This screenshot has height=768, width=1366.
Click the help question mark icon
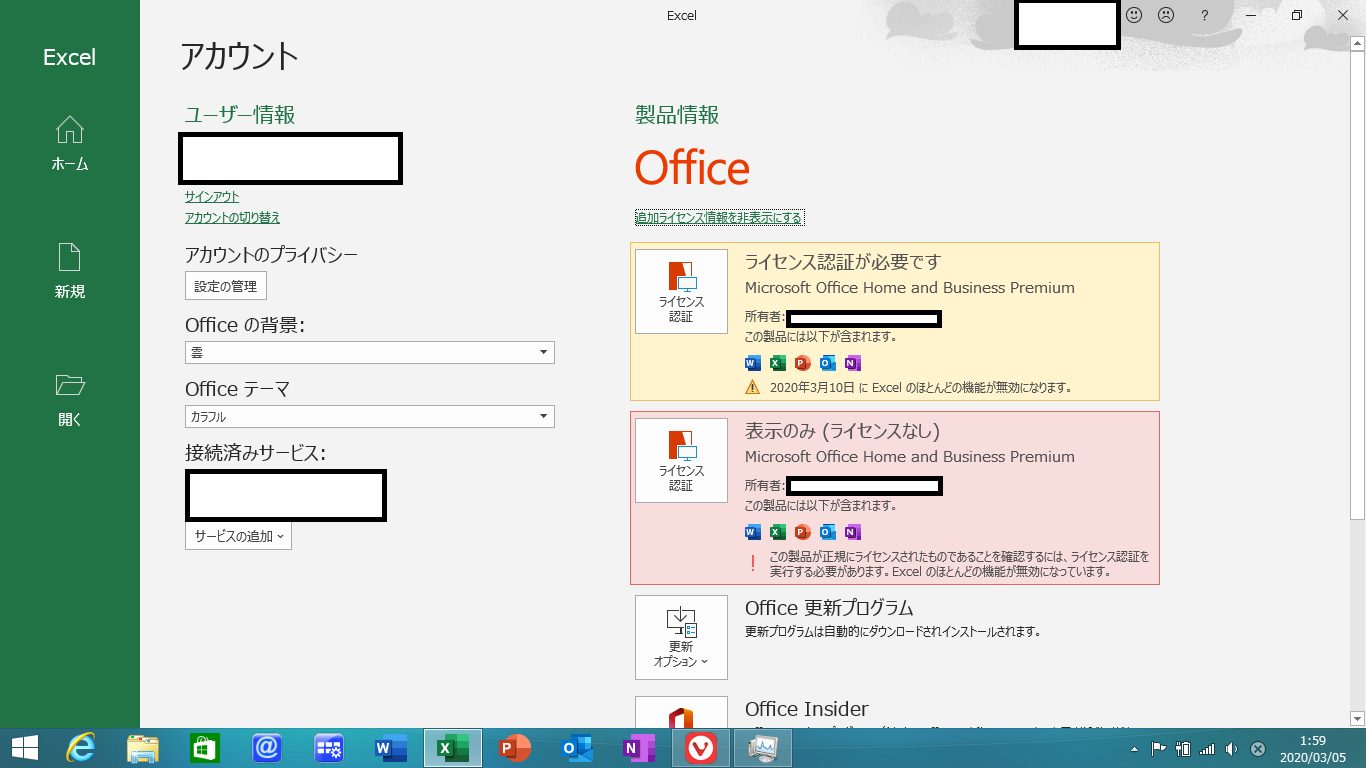click(x=1204, y=15)
